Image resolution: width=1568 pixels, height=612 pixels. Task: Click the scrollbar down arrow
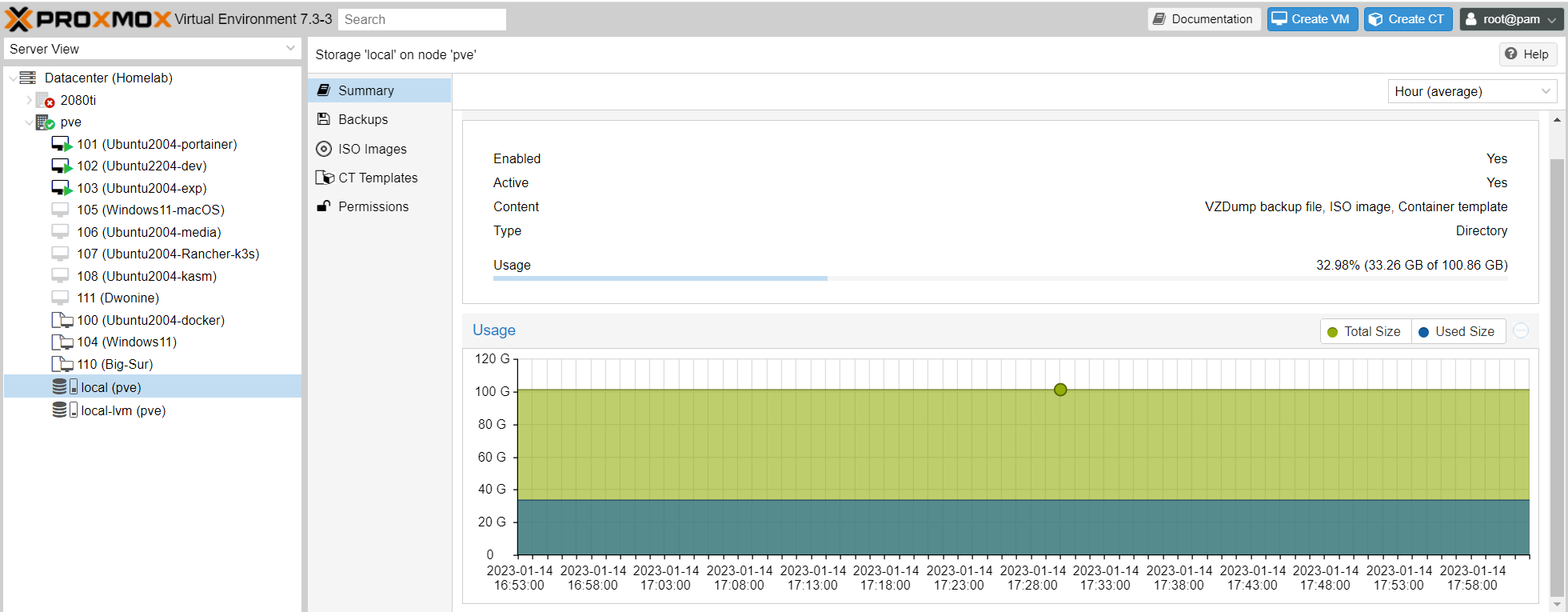click(x=1556, y=604)
